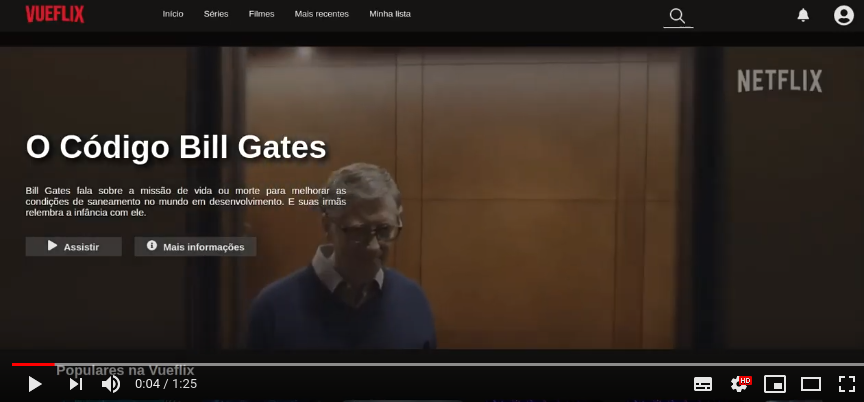This screenshot has width=864, height=402.
Task: Click the Vueflix logo
Action: [55, 14]
